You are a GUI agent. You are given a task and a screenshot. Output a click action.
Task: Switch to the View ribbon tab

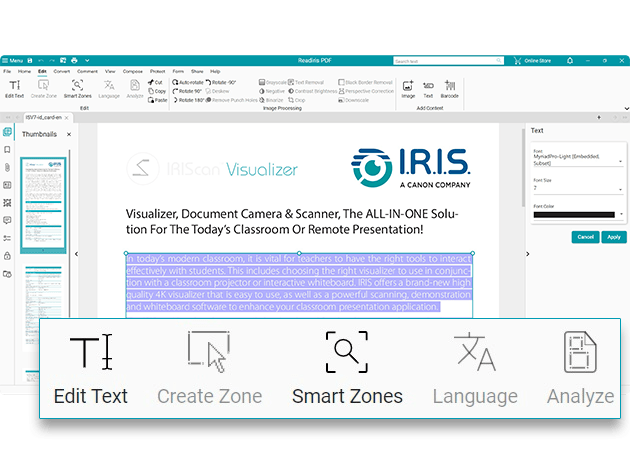click(110, 72)
